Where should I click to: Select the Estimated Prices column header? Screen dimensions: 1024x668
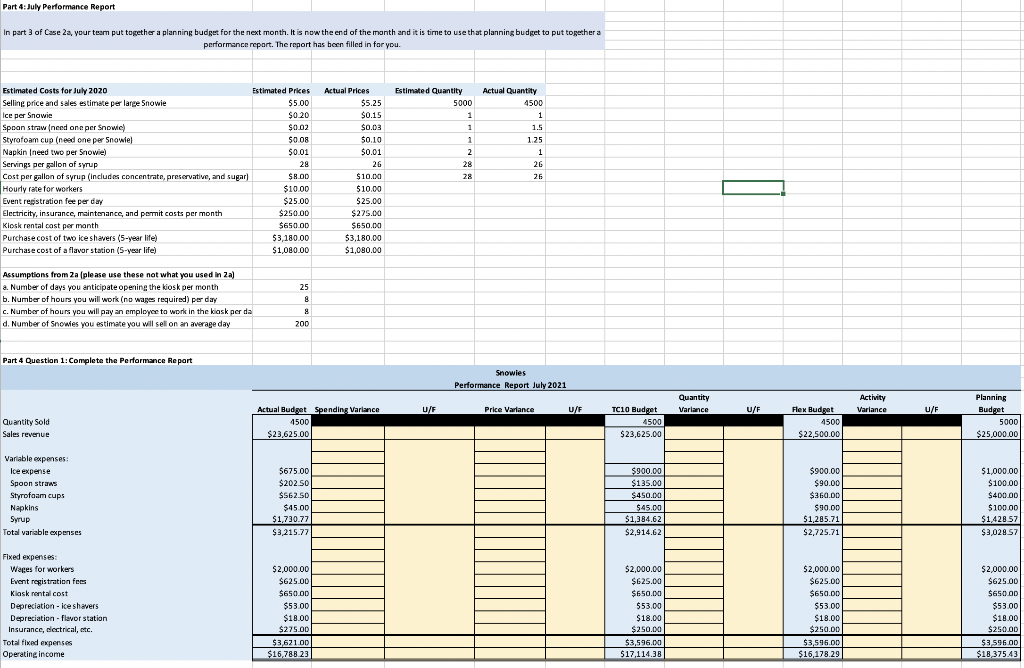pos(282,90)
